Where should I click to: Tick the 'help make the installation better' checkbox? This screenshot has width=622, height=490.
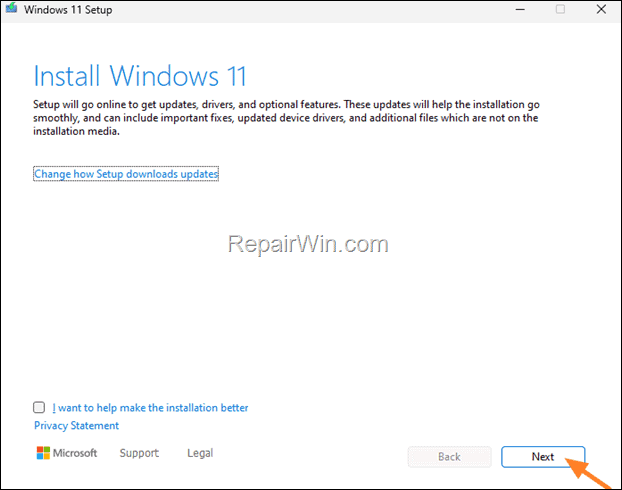(39, 407)
